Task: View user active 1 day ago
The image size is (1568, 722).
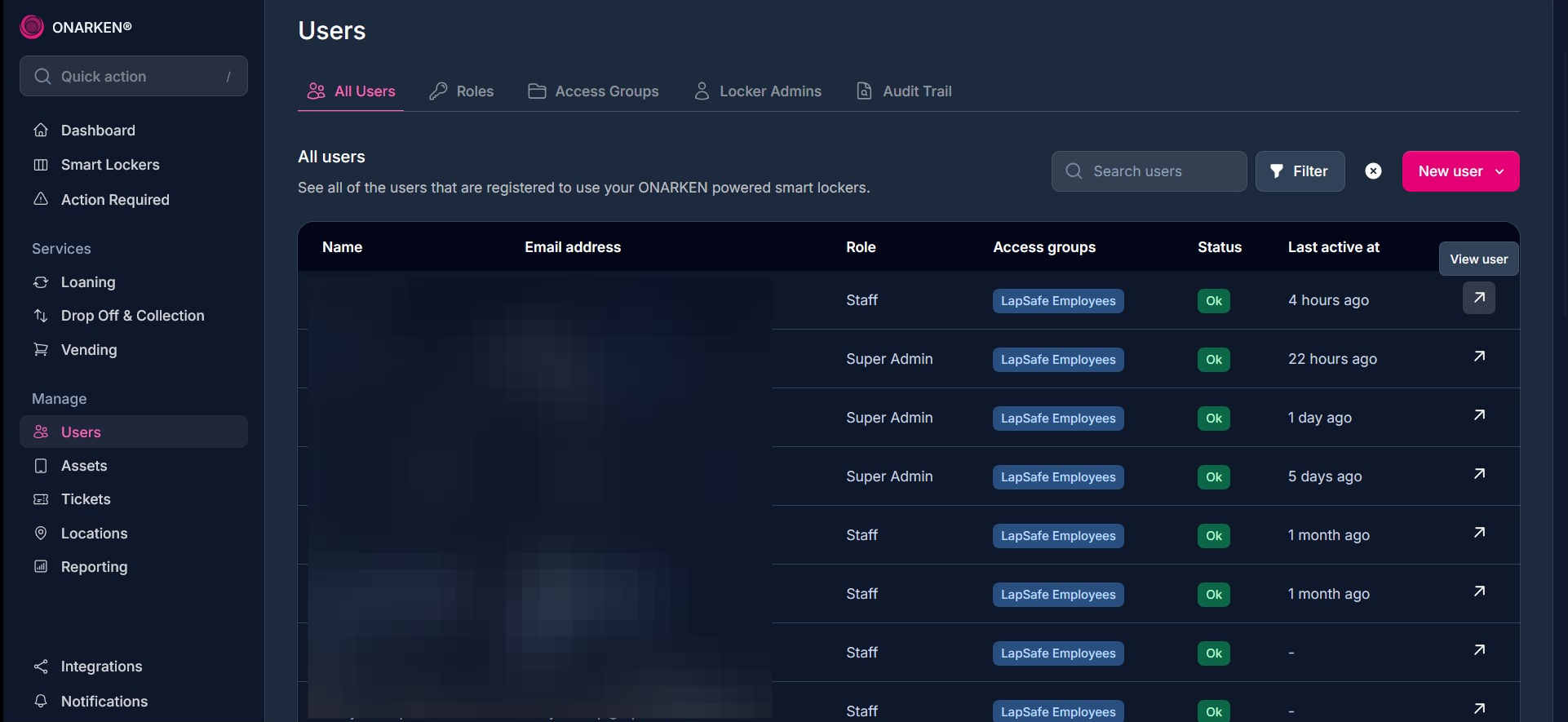Action: click(x=1479, y=415)
